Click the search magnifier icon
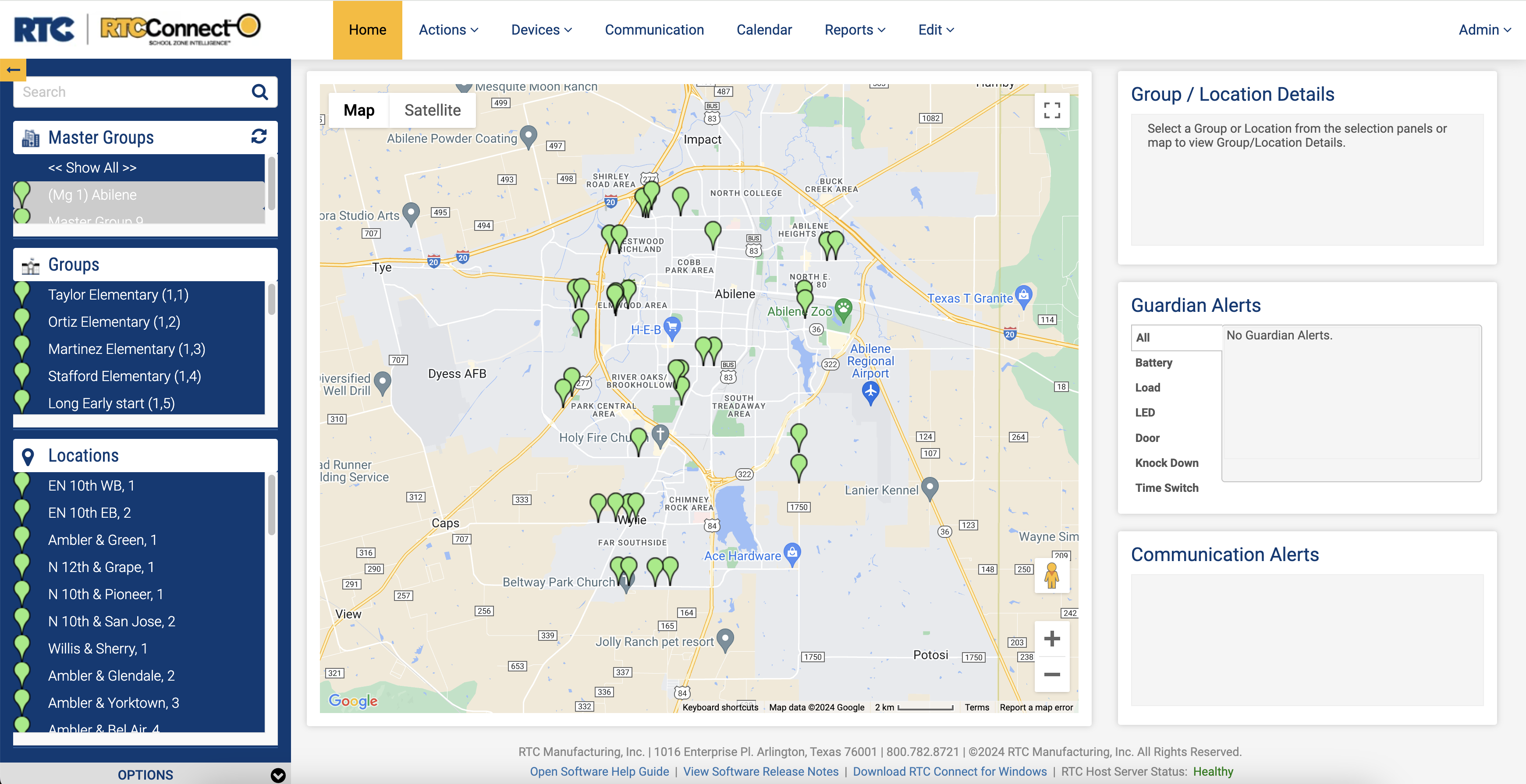Image resolution: width=1526 pixels, height=784 pixels. pos(259,92)
